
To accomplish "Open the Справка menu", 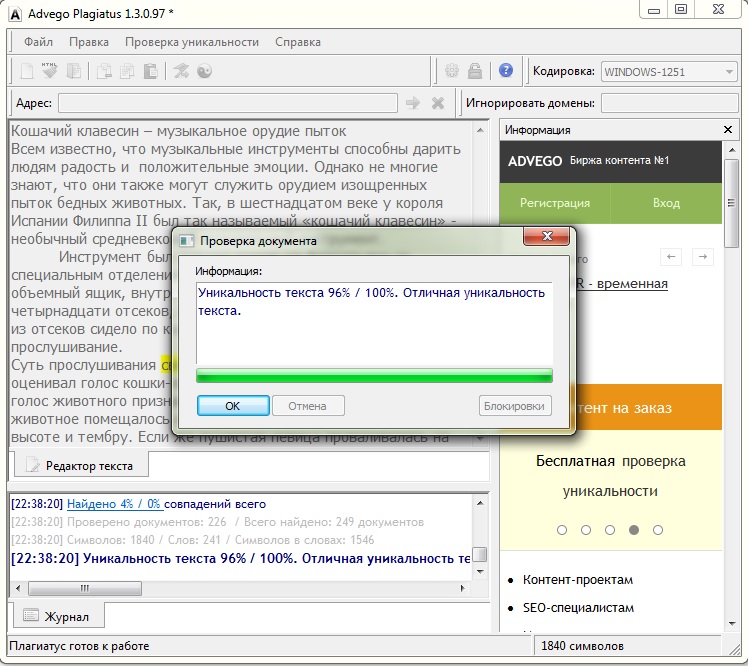I will click(x=298, y=42).
